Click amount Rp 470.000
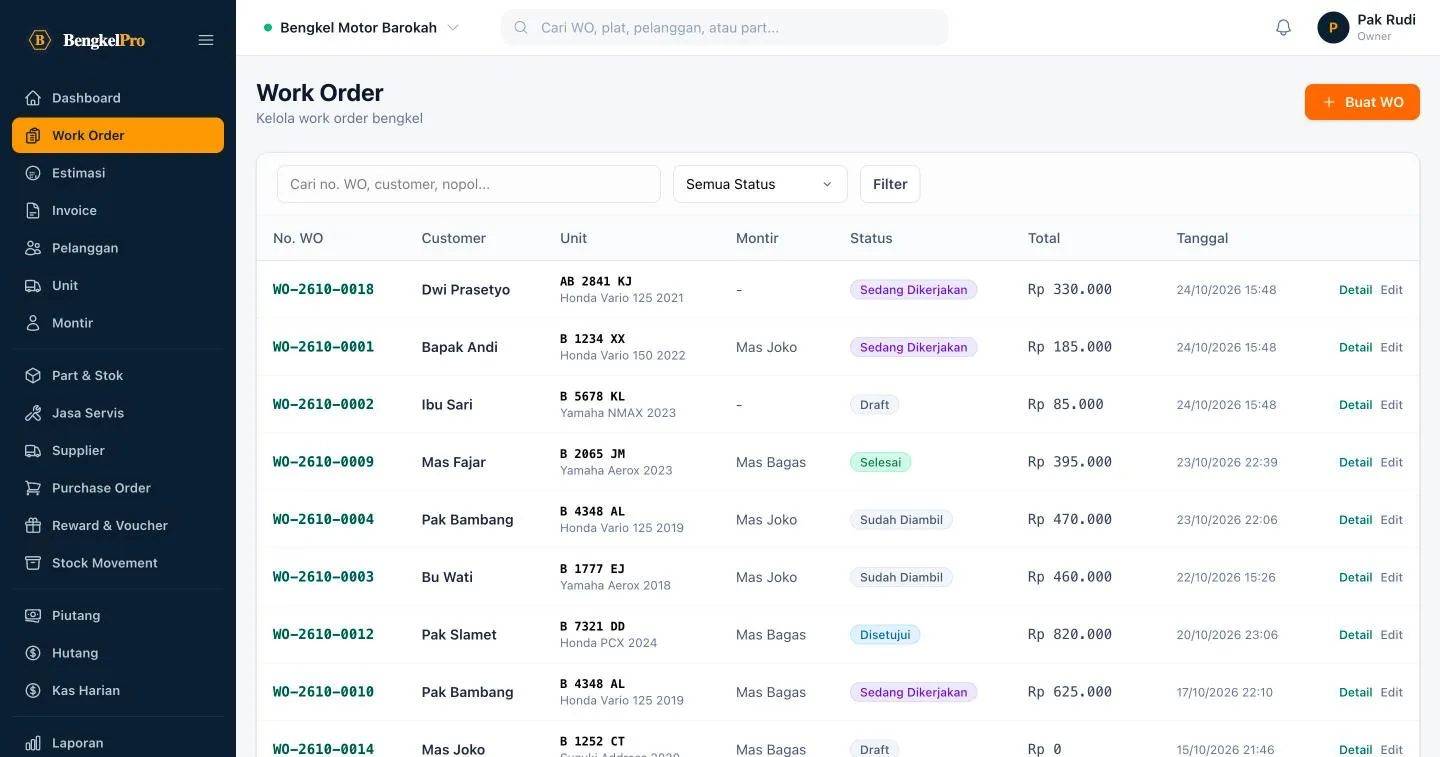This screenshot has width=1440, height=757. pos(1070,520)
